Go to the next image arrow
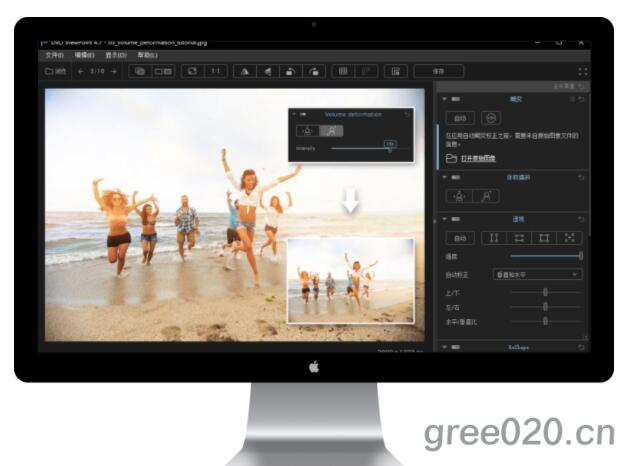Viewport: 629px width, 466px height. pyautogui.click(x=114, y=71)
